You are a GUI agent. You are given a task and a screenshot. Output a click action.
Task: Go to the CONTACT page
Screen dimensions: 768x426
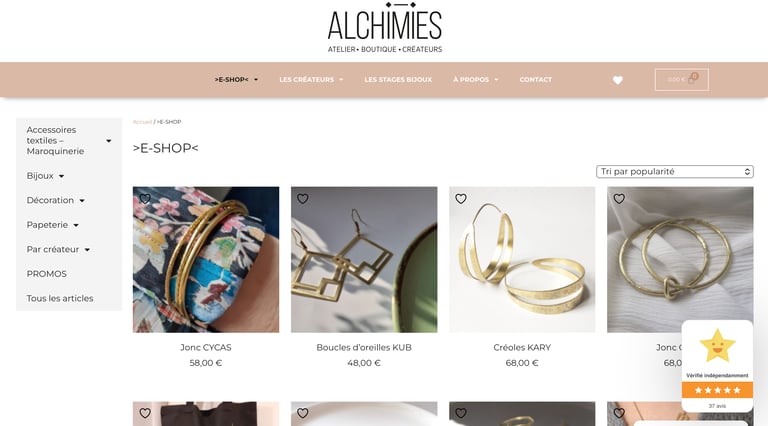[536, 80]
